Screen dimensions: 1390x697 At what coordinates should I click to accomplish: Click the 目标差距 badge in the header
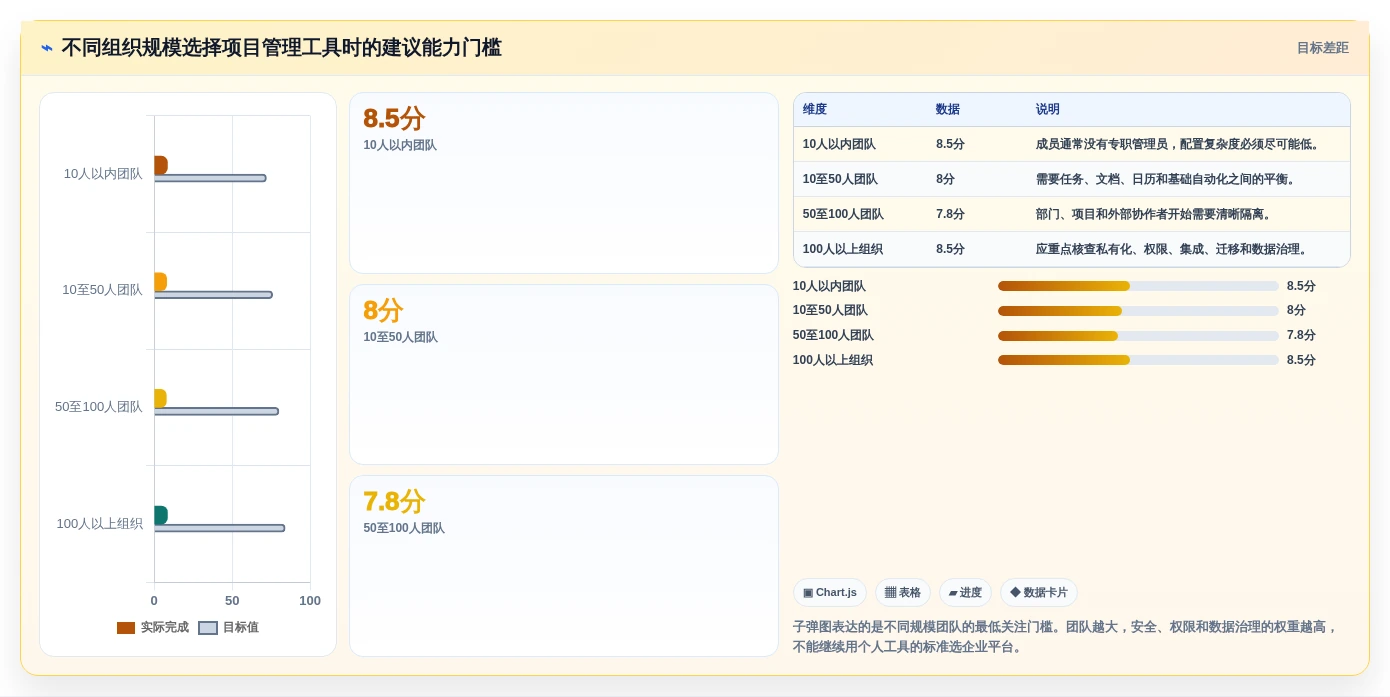pyautogui.click(x=1322, y=48)
